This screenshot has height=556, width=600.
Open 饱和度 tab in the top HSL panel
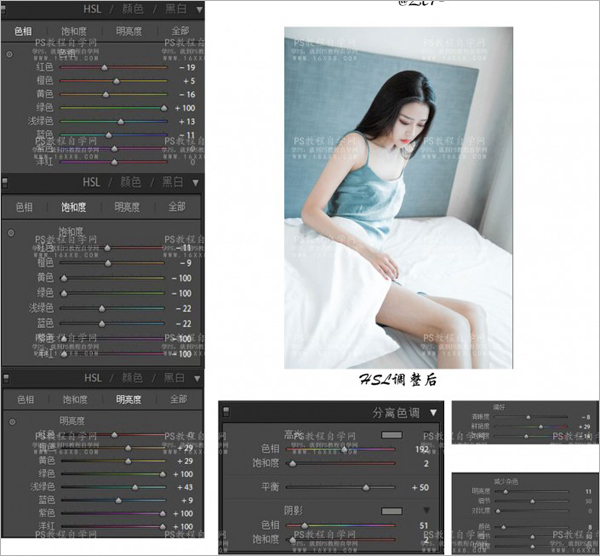(74, 31)
